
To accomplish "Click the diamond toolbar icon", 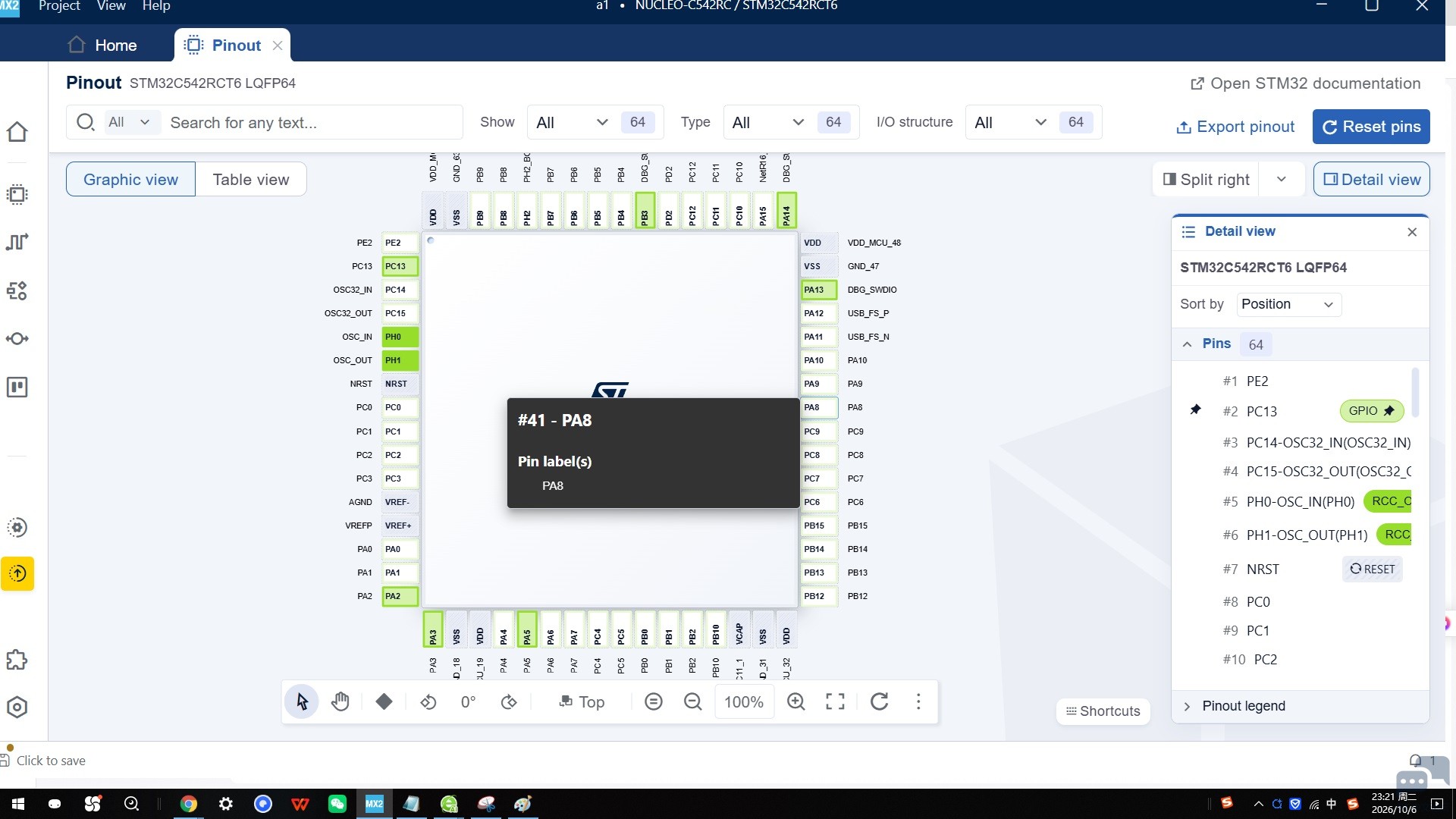I will tap(384, 701).
